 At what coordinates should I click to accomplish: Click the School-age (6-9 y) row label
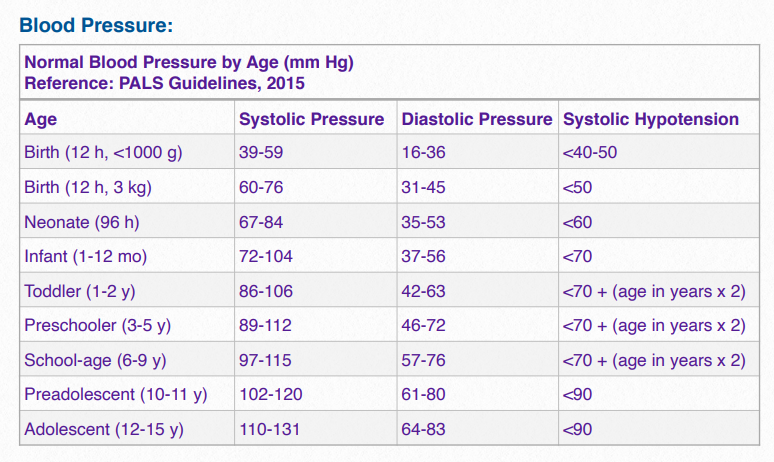pyautogui.click(x=97, y=360)
